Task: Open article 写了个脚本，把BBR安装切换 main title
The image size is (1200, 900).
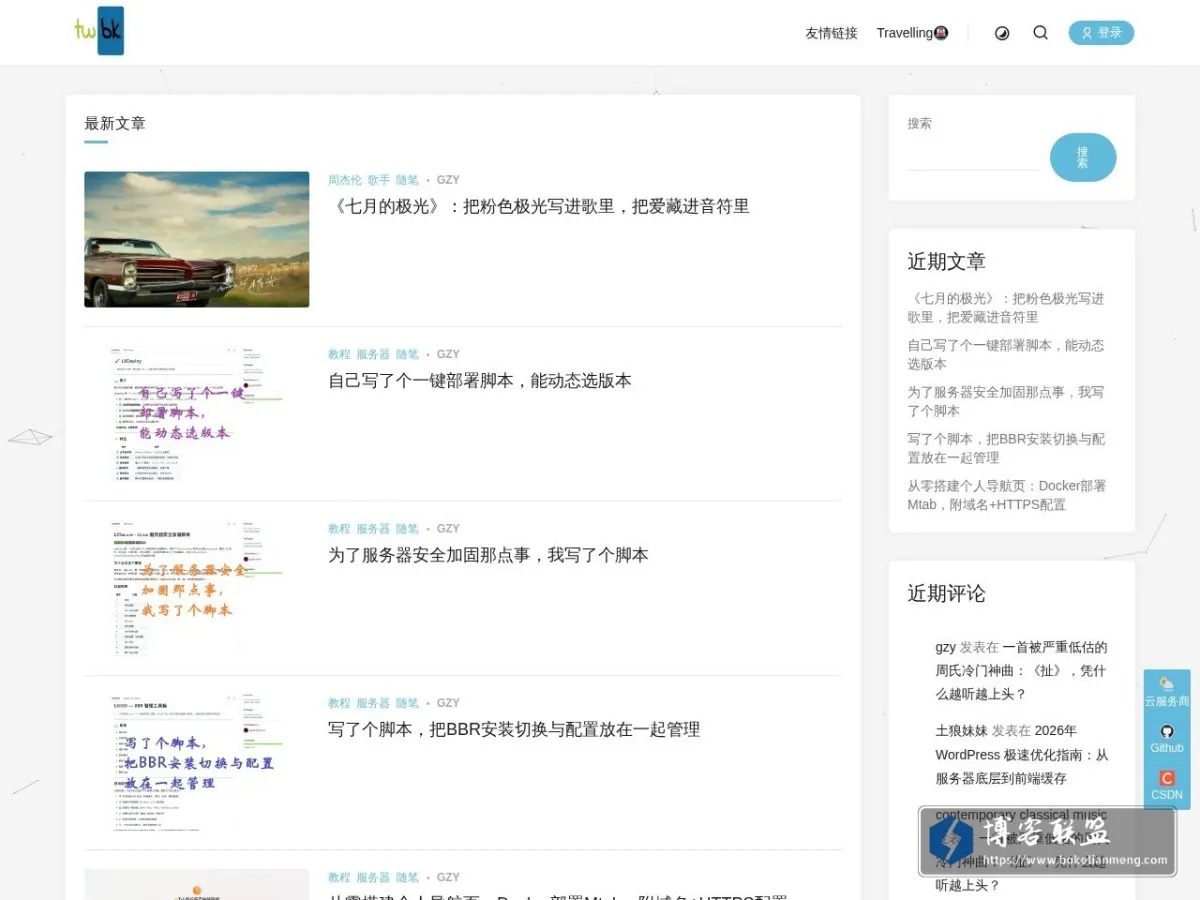Action: 514,730
